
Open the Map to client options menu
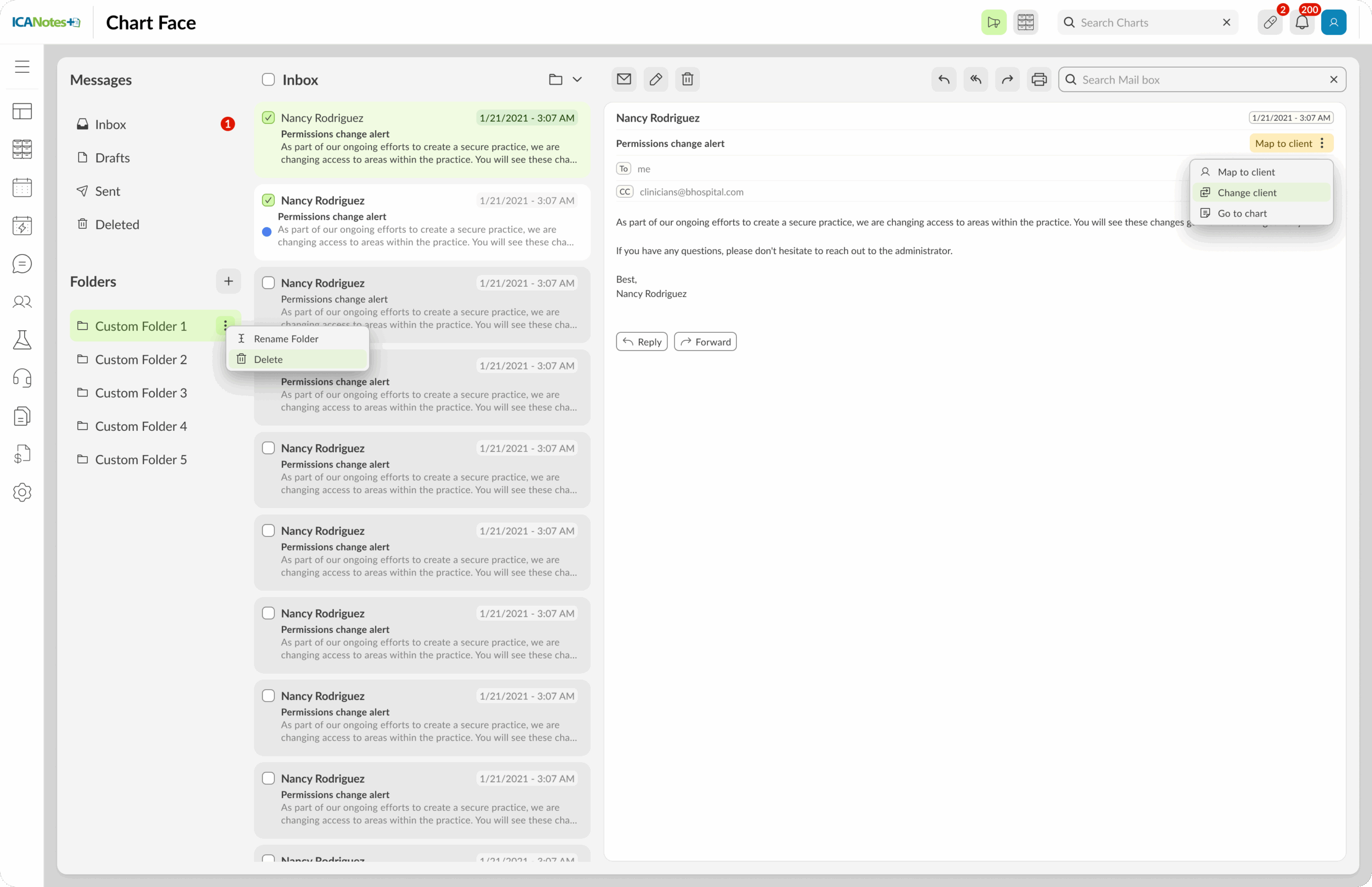(x=1322, y=144)
